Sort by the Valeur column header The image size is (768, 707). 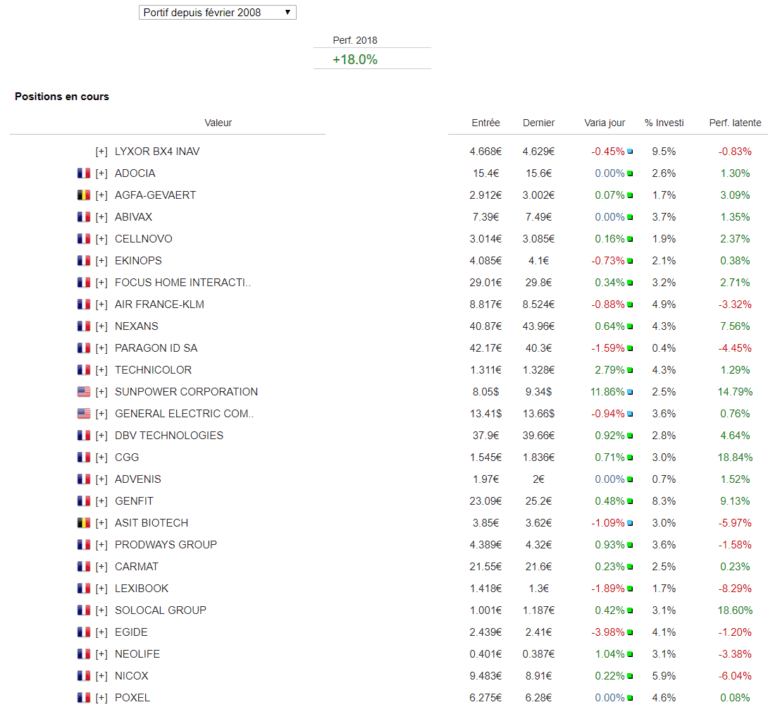(218, 123)
